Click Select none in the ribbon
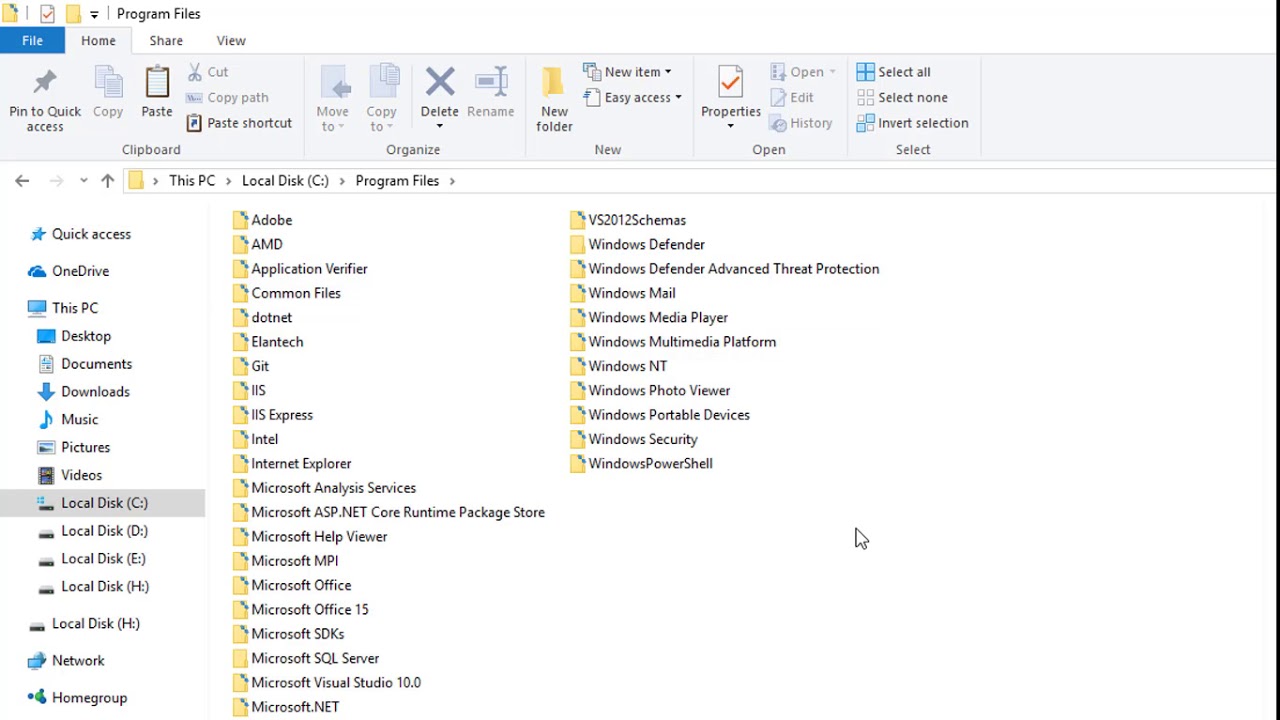 pyautogui.click(x=903, y=97)
